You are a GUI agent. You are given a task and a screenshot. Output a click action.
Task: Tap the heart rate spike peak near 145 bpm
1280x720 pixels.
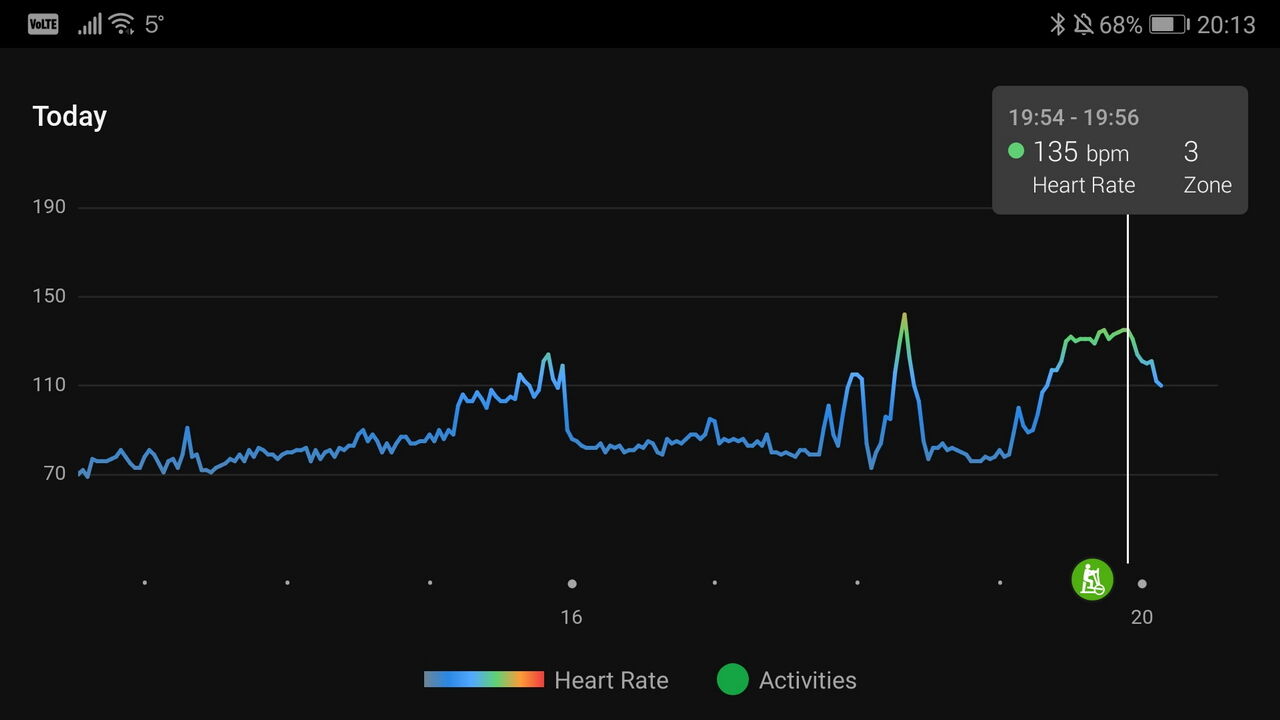click(904, 316)
